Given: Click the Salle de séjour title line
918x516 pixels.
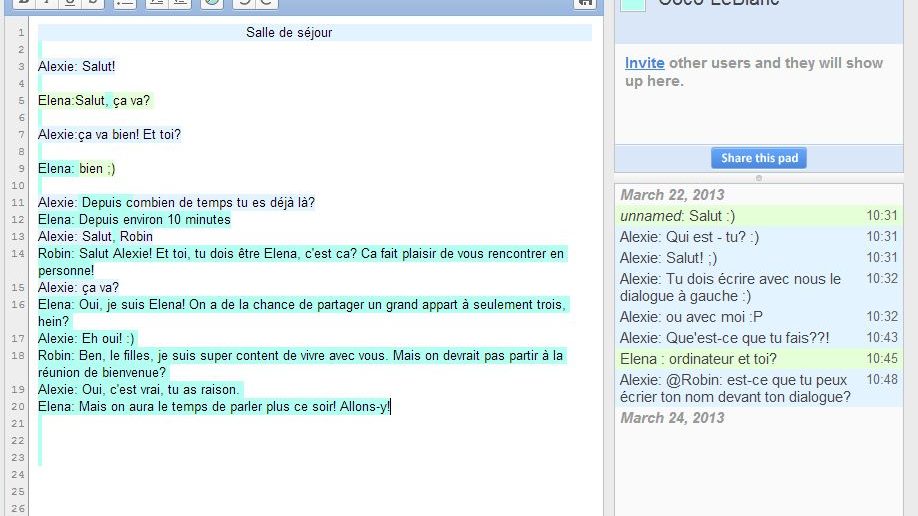Looking at the screenshot, I should [x=289, y=33].
